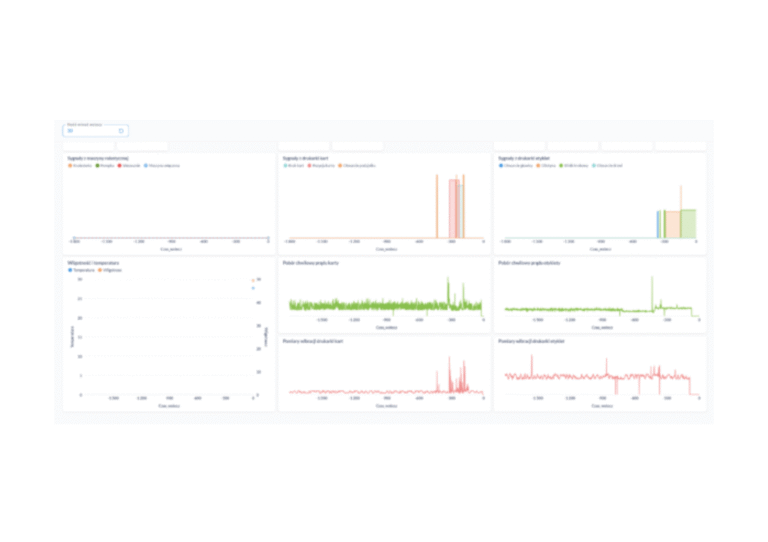Click the green shaded area in label printer signals chart

pos(688,224)
